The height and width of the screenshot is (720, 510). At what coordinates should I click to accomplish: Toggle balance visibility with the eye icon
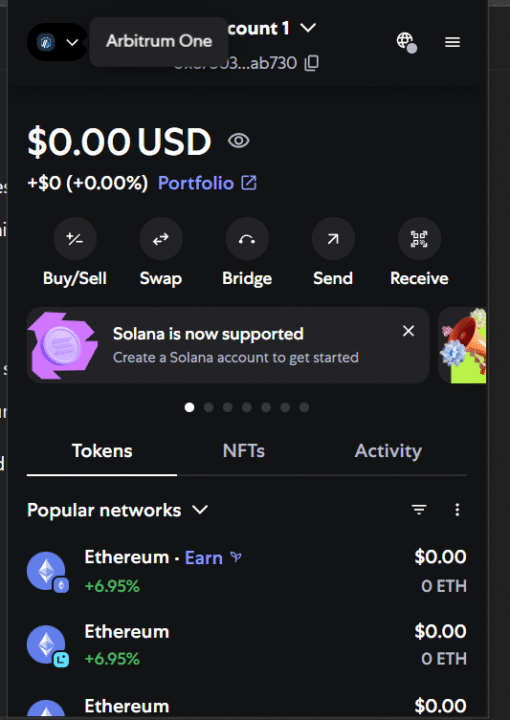pyautogui.click(x=239, y=141)
